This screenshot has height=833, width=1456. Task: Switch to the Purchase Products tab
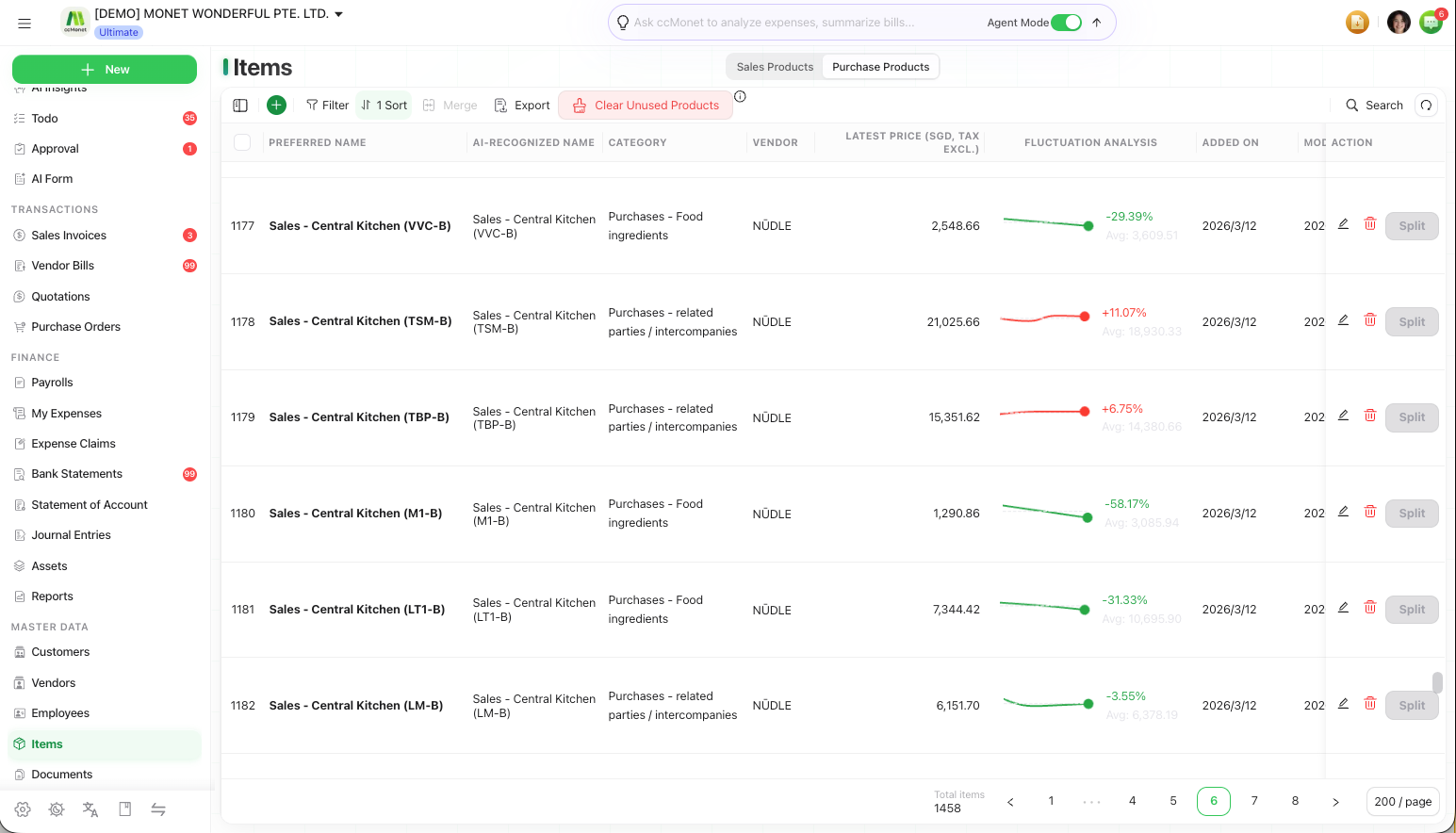coord(880,67)
